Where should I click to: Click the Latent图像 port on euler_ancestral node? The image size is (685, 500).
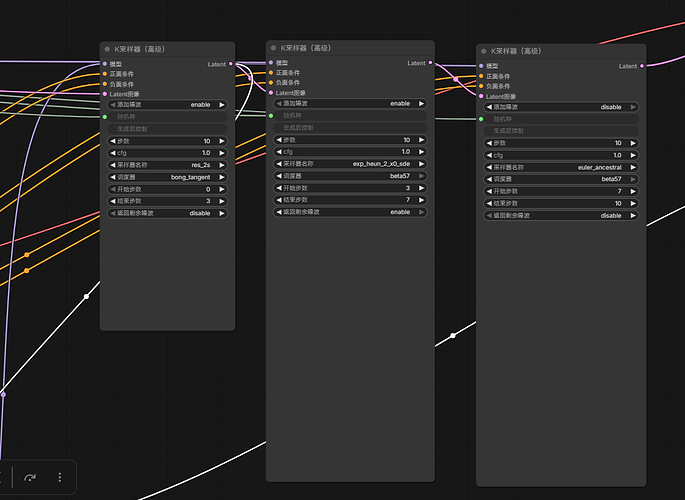481,96
